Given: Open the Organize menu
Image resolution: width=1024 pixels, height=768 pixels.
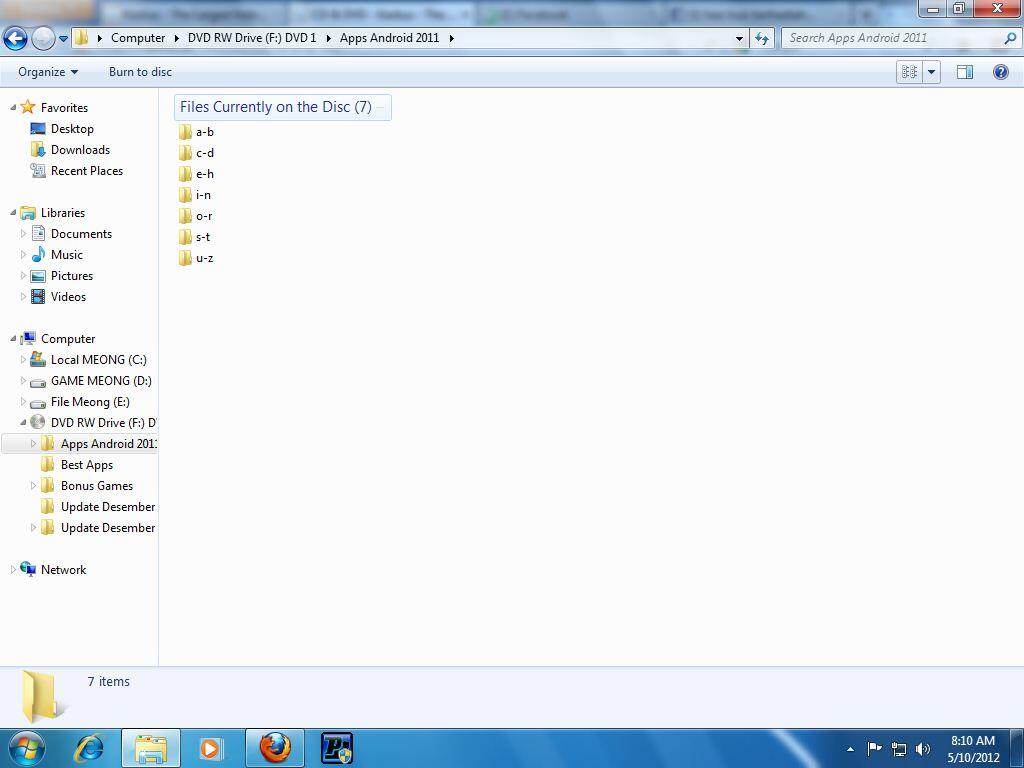Looking at the screenshot, I should click(48, 72).
